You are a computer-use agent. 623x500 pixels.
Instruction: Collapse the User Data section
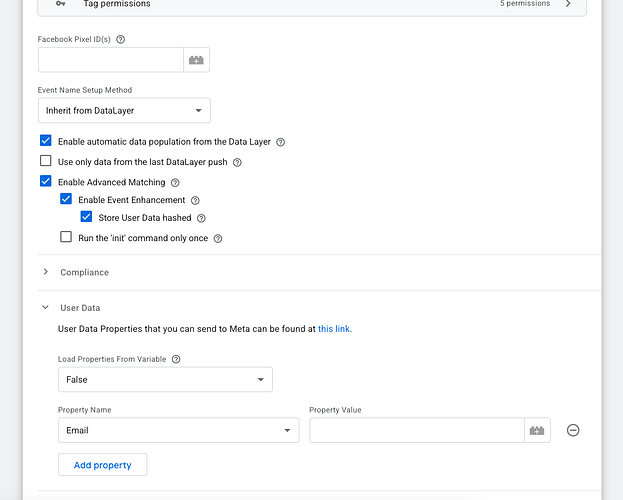(x=46, y=308)
